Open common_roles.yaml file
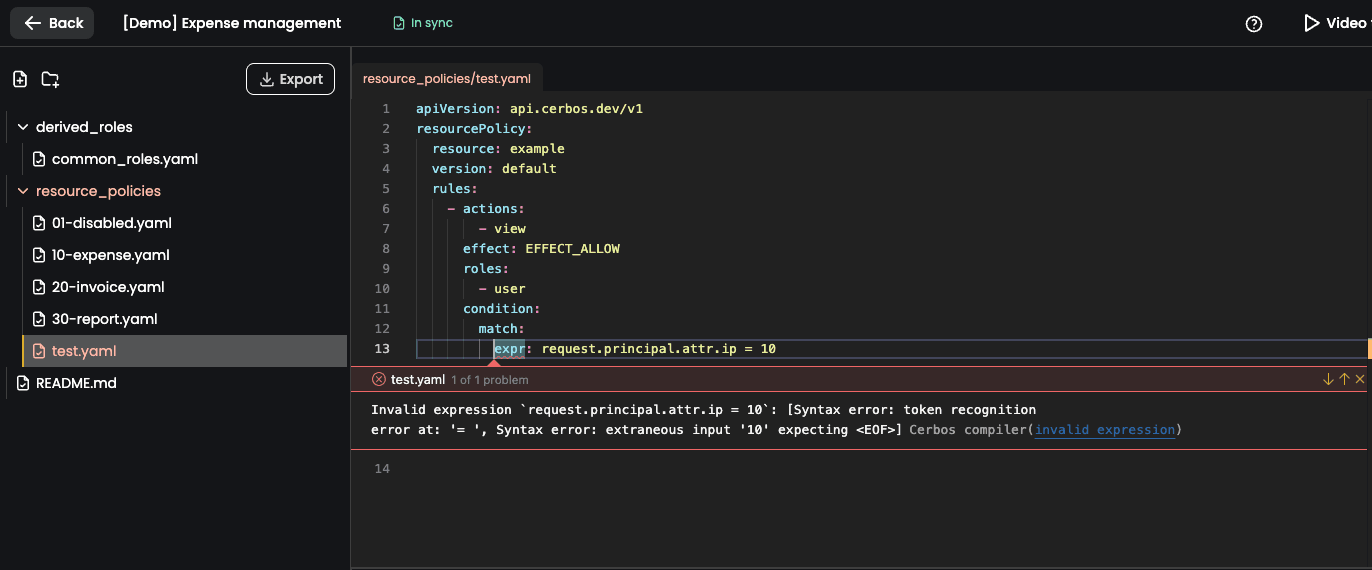The height and width of the screenshot is (570, 1372). [125, 159]
